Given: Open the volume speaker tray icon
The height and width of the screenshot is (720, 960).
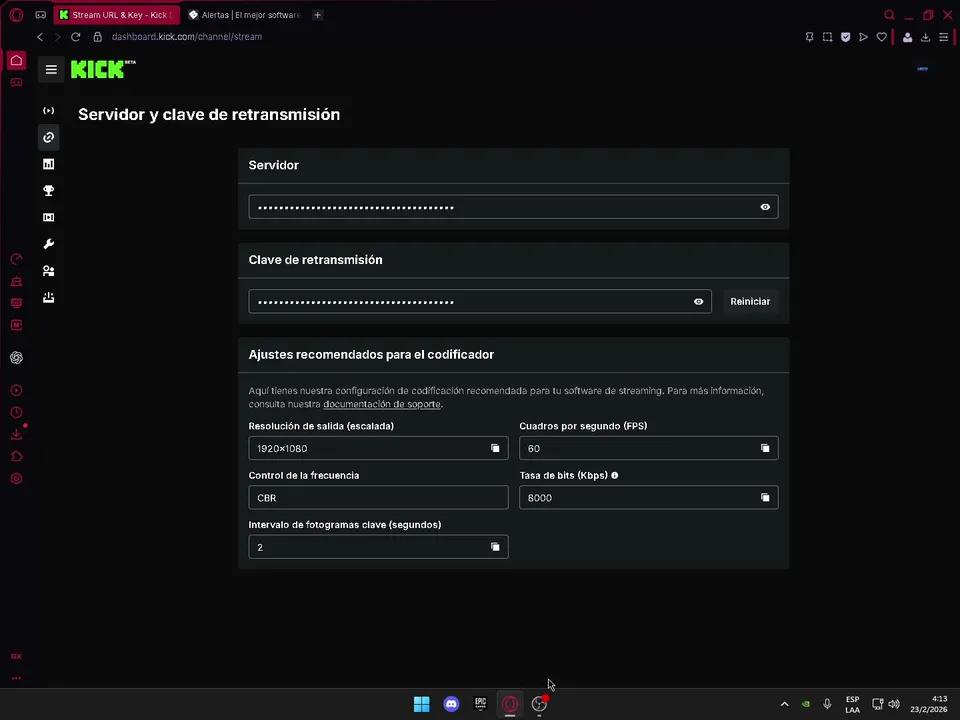Looking at the screenshot, I should pyautogui.click(x=894, y=704).
